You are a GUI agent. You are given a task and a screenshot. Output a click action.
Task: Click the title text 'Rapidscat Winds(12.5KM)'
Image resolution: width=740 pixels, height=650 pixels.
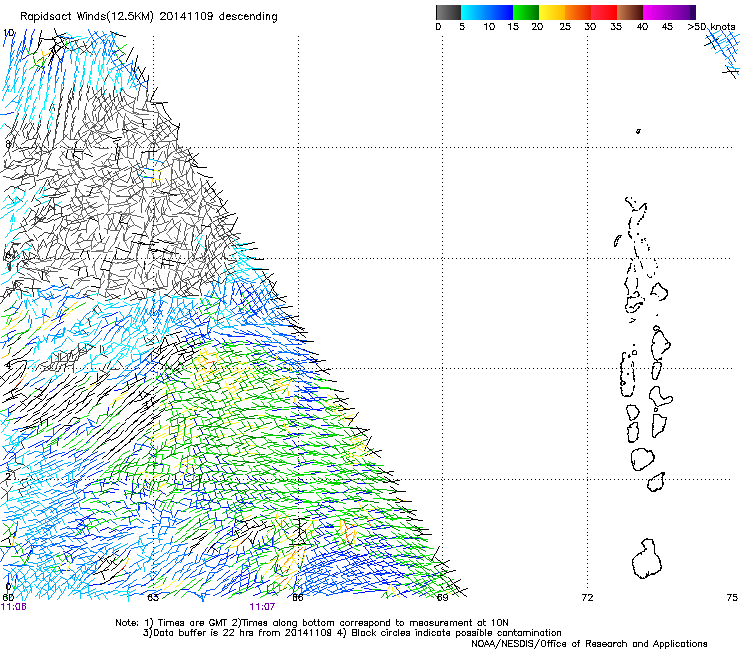coord(87,17)
